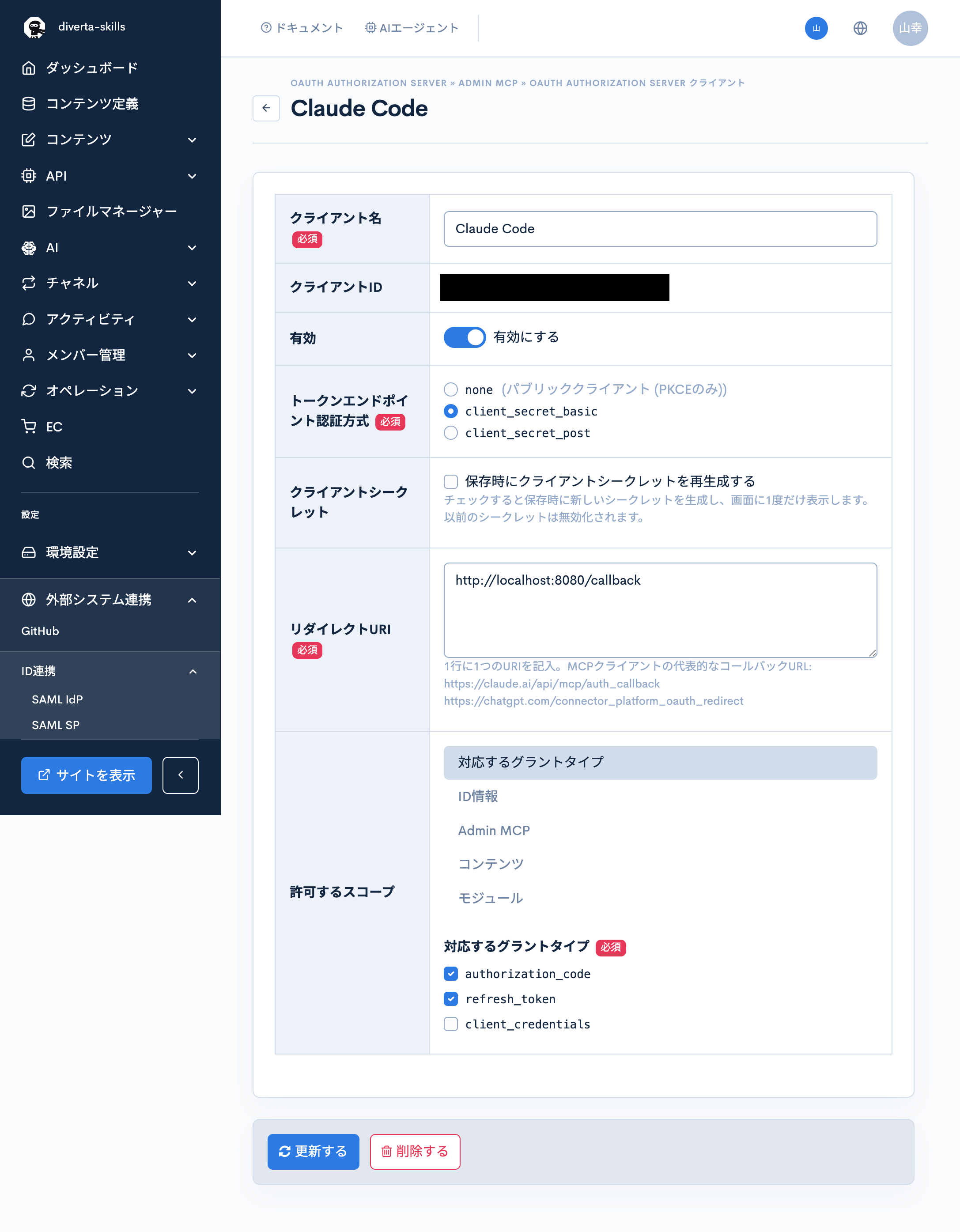
Task: Uncheck refresh_token grant type
Action: [x=451, y=999]
